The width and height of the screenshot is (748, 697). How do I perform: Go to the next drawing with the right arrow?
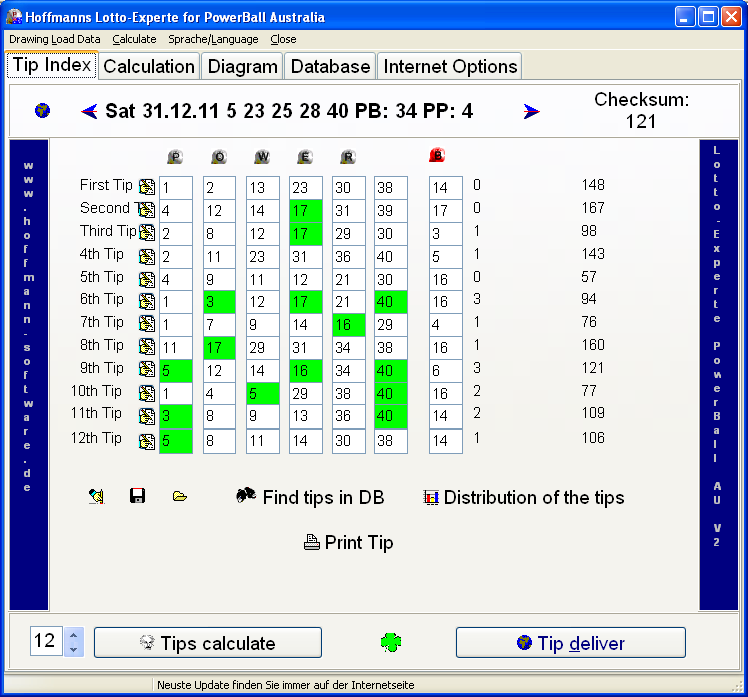point(531,111)
